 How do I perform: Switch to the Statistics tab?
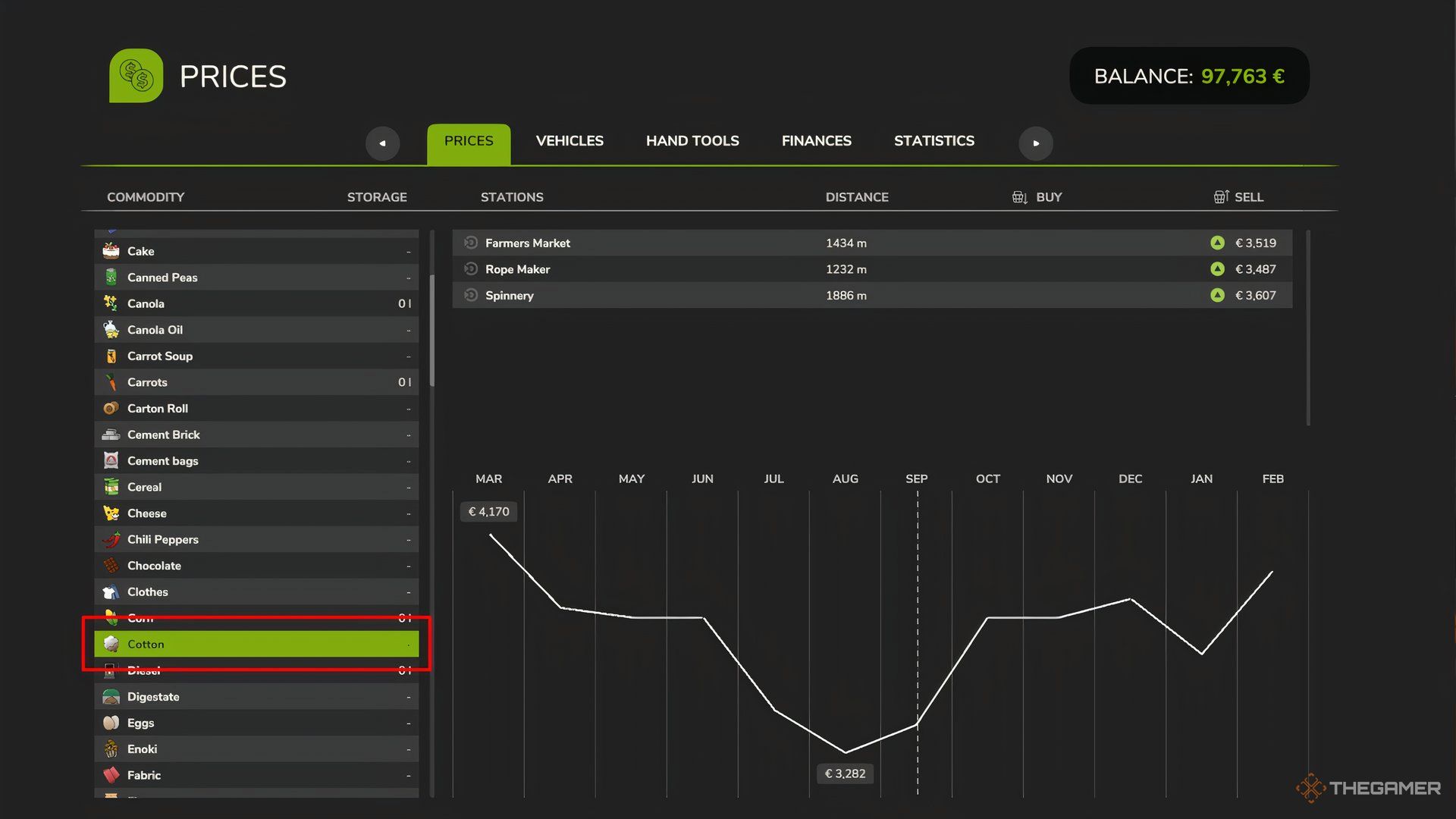click(x=934, y=140)
